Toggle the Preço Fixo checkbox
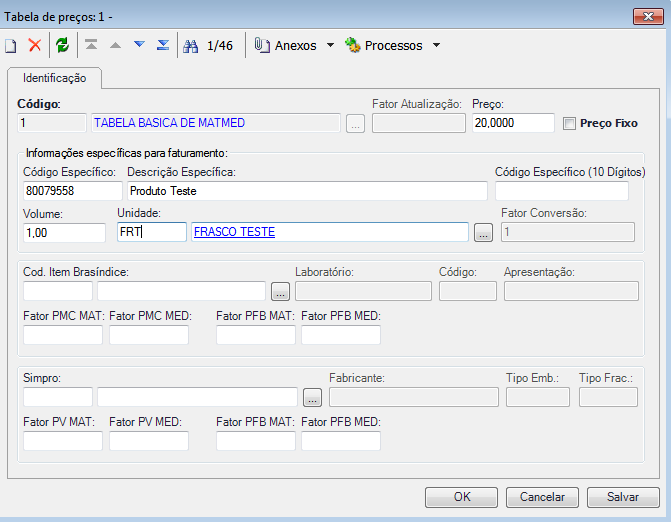Screen dimensions: 671x522 pyautogui.click(x=569, y=124)
